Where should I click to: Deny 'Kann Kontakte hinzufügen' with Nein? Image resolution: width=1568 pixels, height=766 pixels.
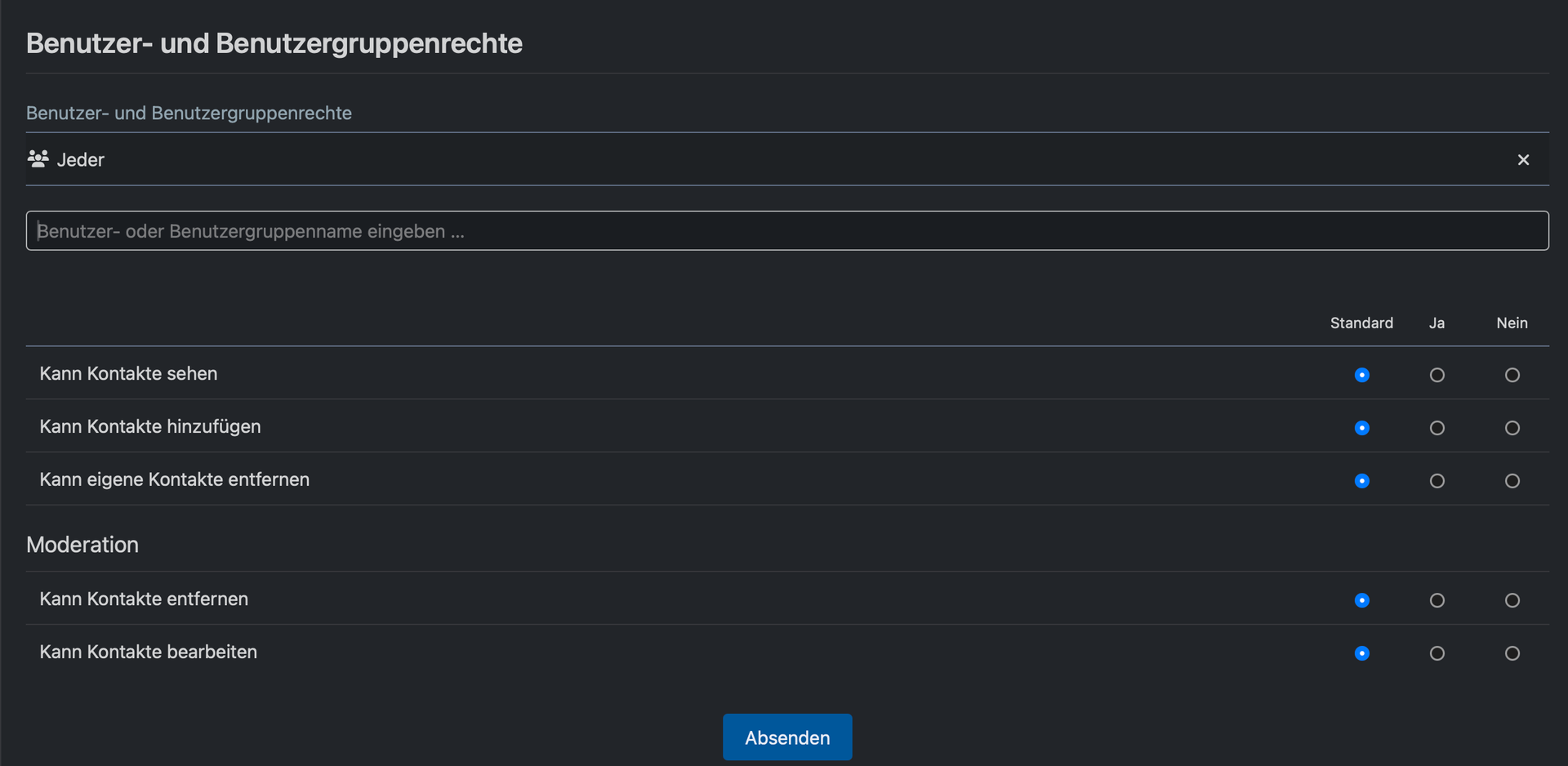point(1512,428)
